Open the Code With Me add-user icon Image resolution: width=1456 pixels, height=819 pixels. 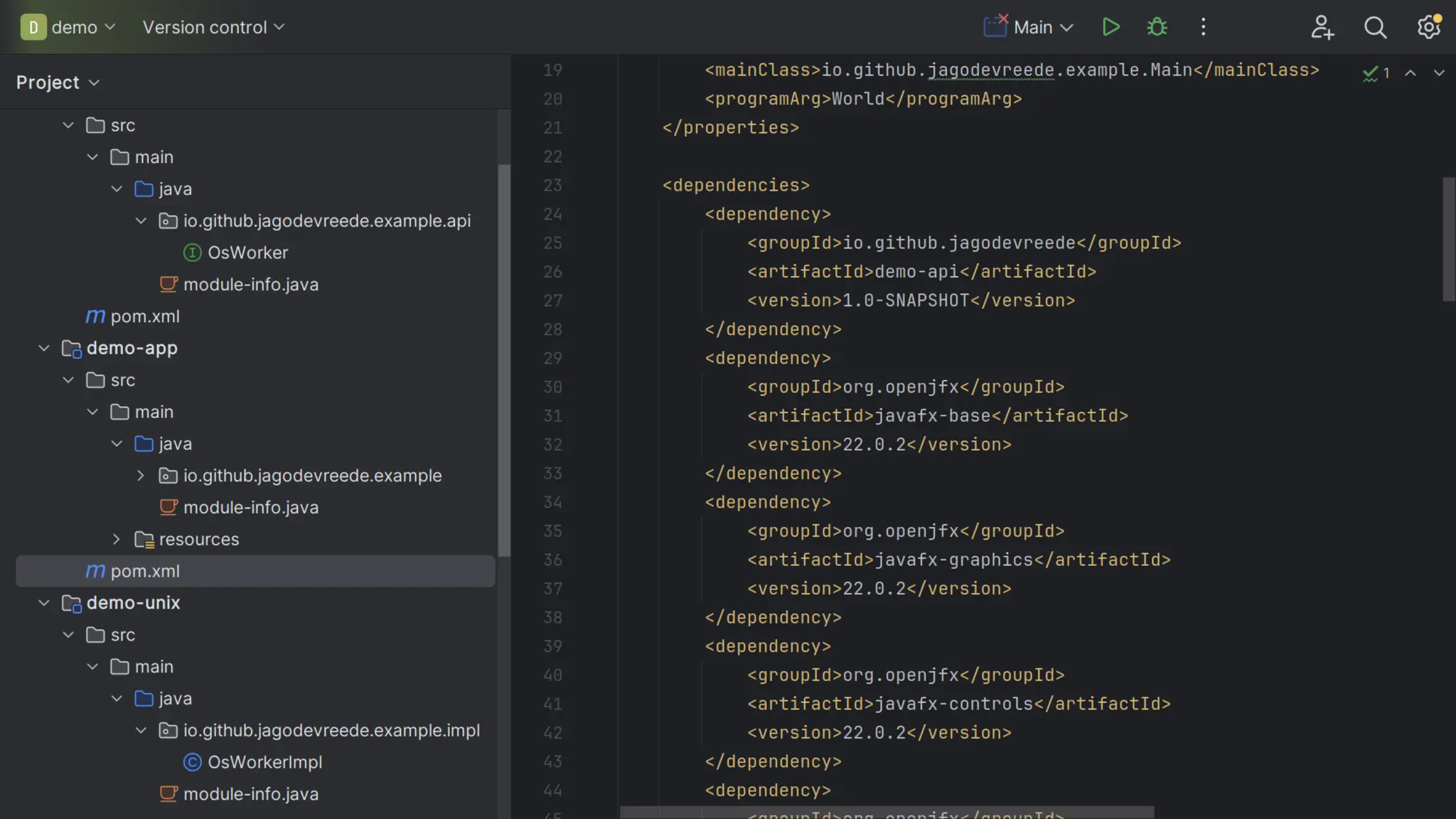pyautogui.click(x=1322, y=27)
